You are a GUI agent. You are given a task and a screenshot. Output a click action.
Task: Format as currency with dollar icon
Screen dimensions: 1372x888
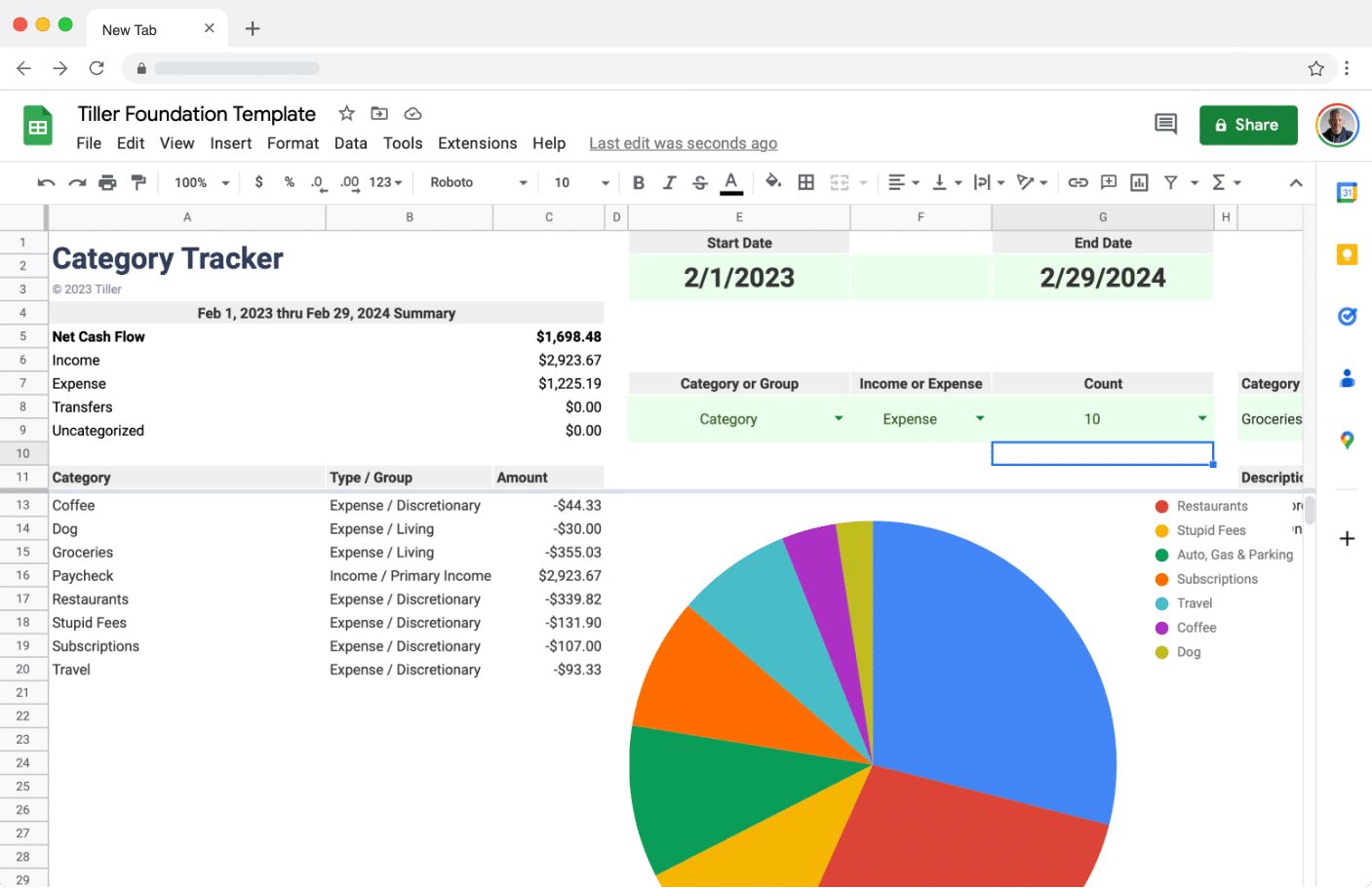(258, 182)
